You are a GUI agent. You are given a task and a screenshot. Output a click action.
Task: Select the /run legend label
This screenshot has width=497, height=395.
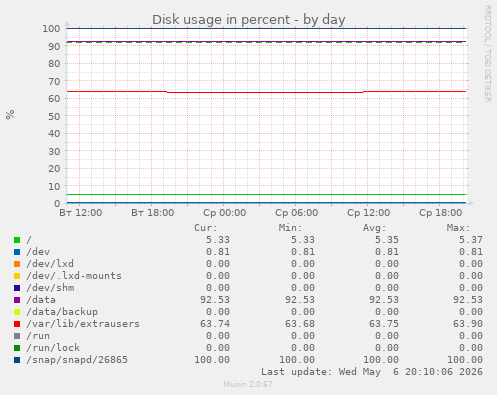(x=38, y=336)
